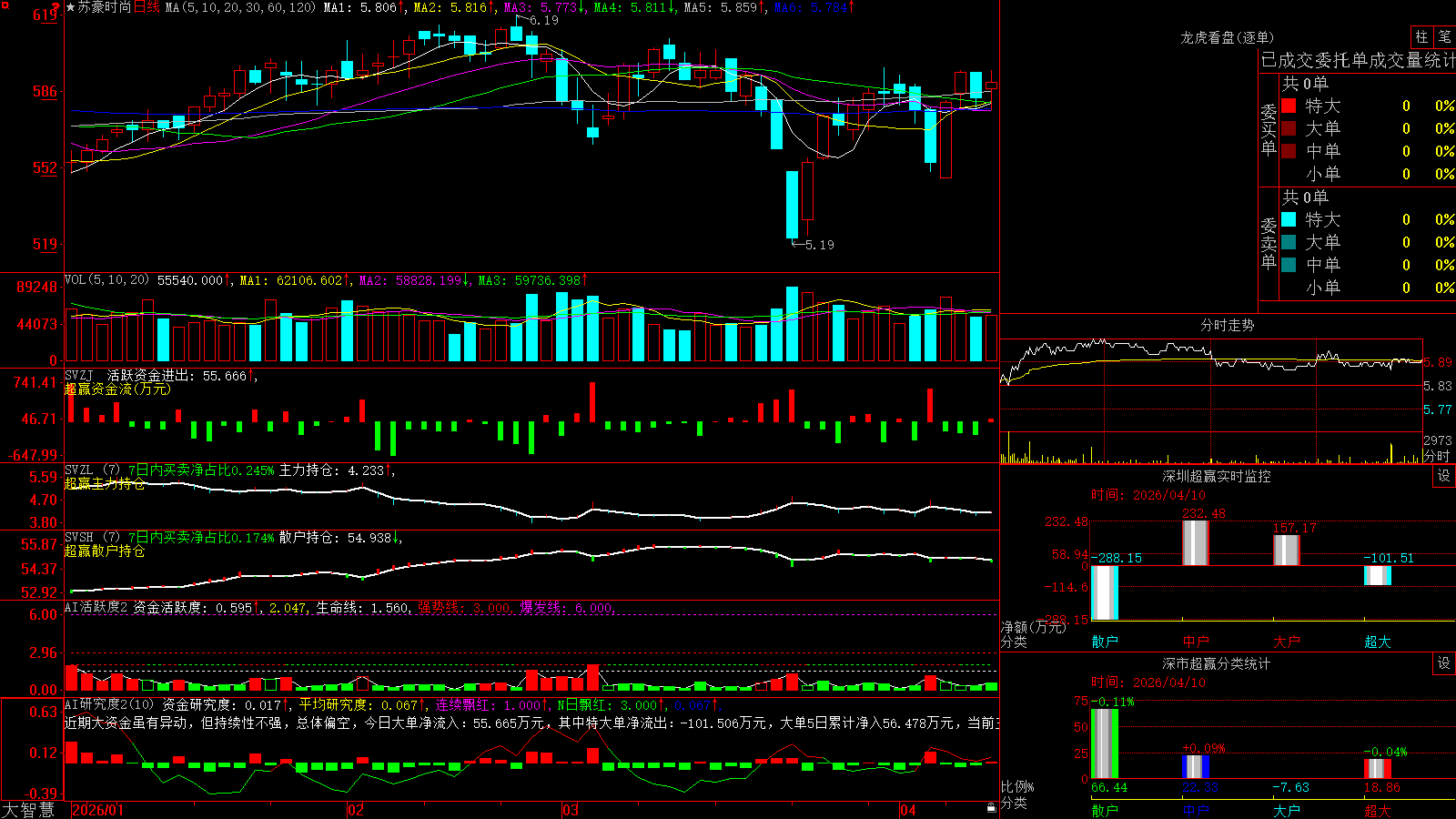Click the 02 month marker on the time axis
The height and width of the screenshot is (819, 1456).
[356, 810]
